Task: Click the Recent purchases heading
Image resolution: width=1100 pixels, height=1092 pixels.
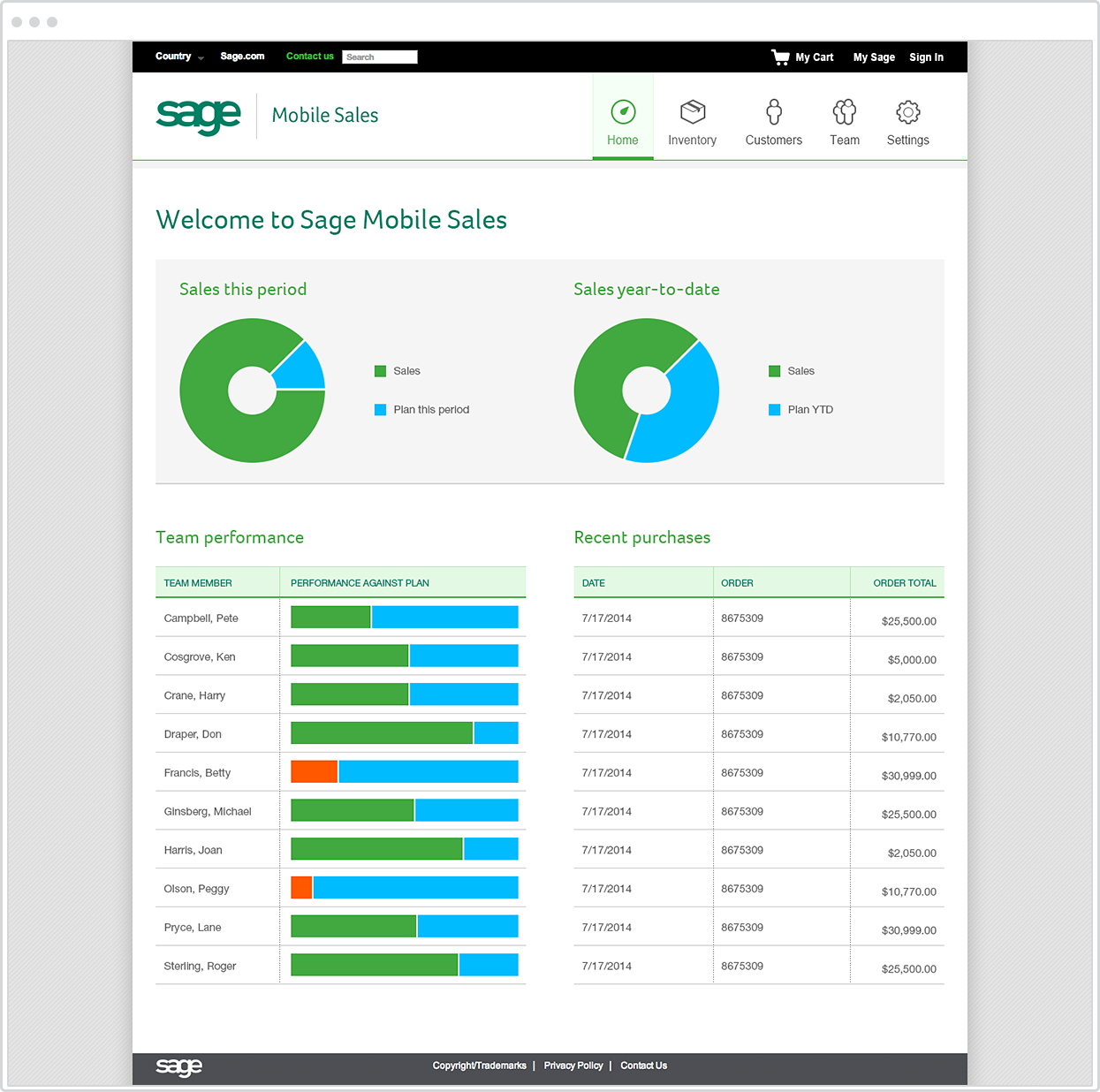Action: pos(642,538)
